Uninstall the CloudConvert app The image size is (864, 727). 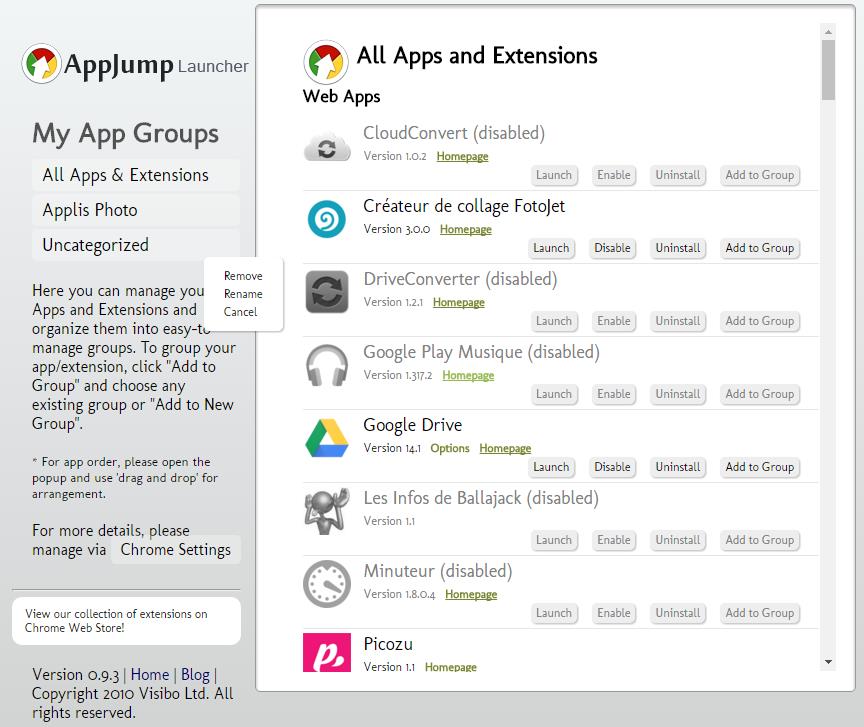click(678, 175)
